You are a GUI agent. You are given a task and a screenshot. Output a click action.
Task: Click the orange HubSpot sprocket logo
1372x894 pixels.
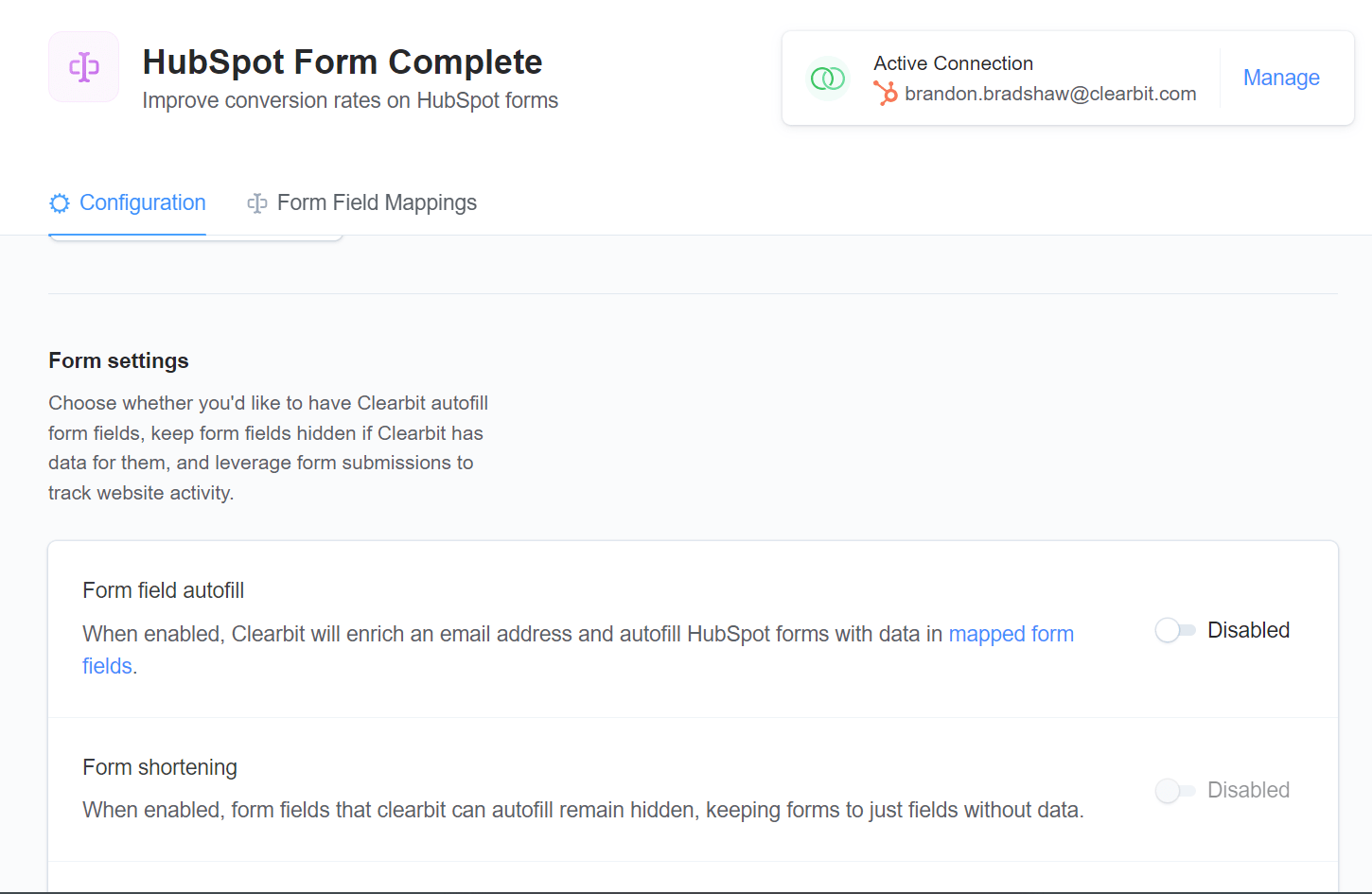point(886,93)
